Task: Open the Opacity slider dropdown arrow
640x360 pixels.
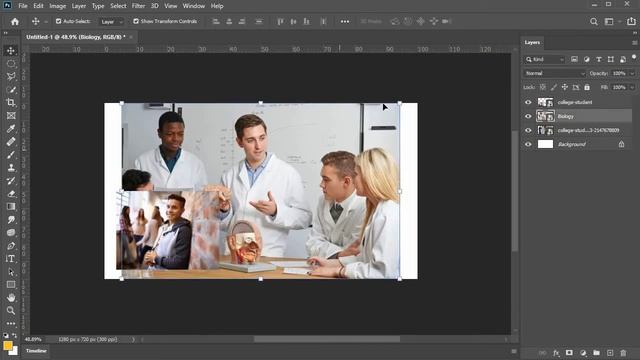Action: pos(632,73)
